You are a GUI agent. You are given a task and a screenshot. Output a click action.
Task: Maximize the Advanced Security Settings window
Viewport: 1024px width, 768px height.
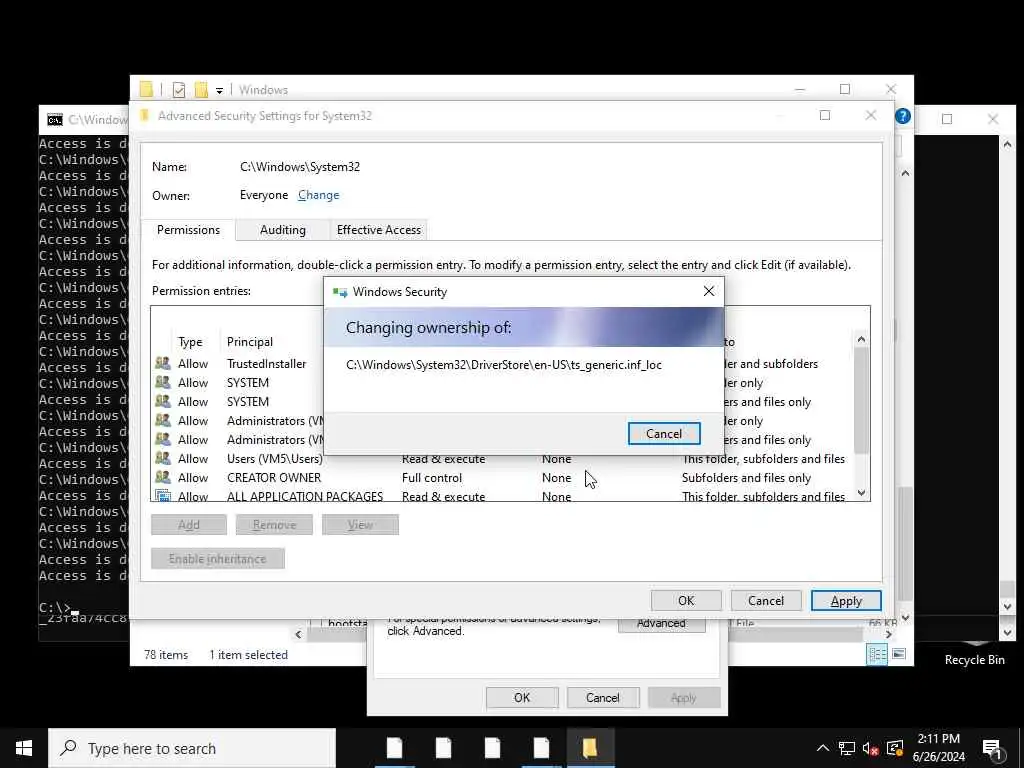(x=825, y=116)
